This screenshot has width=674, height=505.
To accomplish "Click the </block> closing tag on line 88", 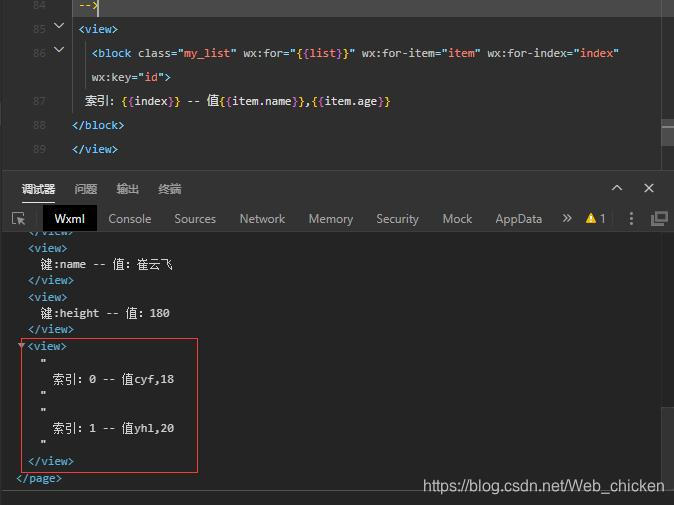I will point(98,125).
